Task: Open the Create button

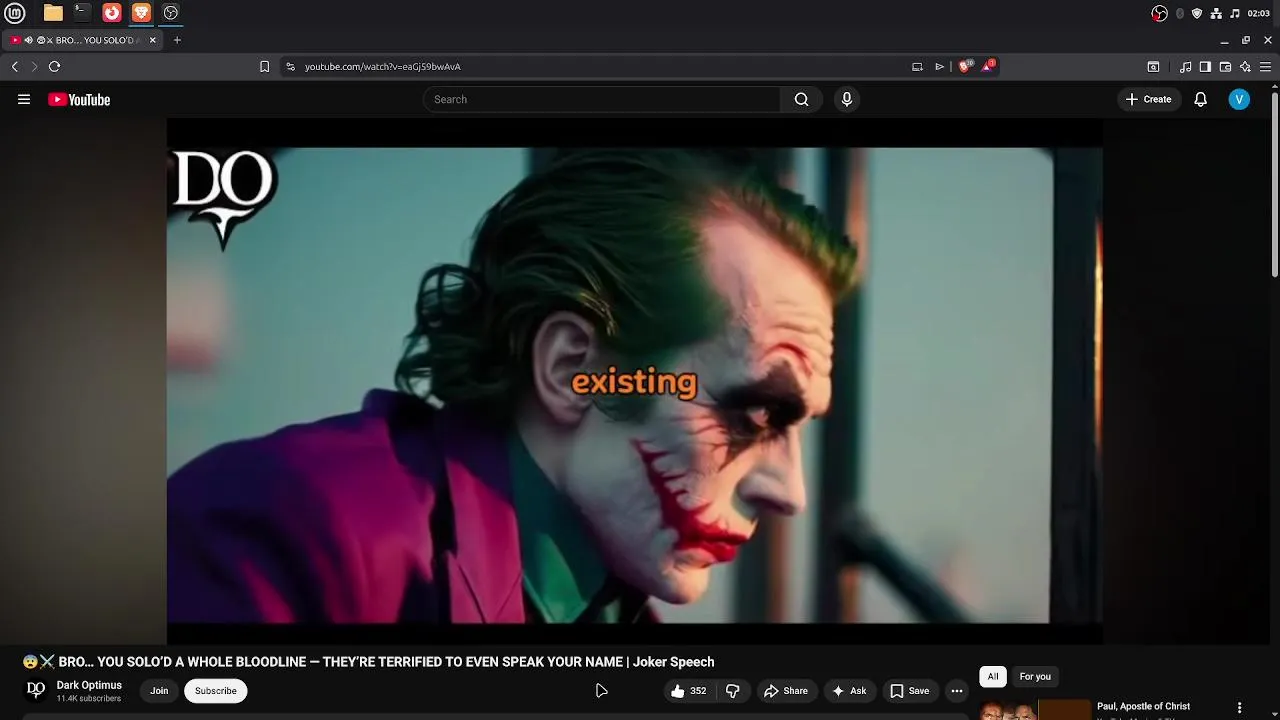Action: [1148, 99]
